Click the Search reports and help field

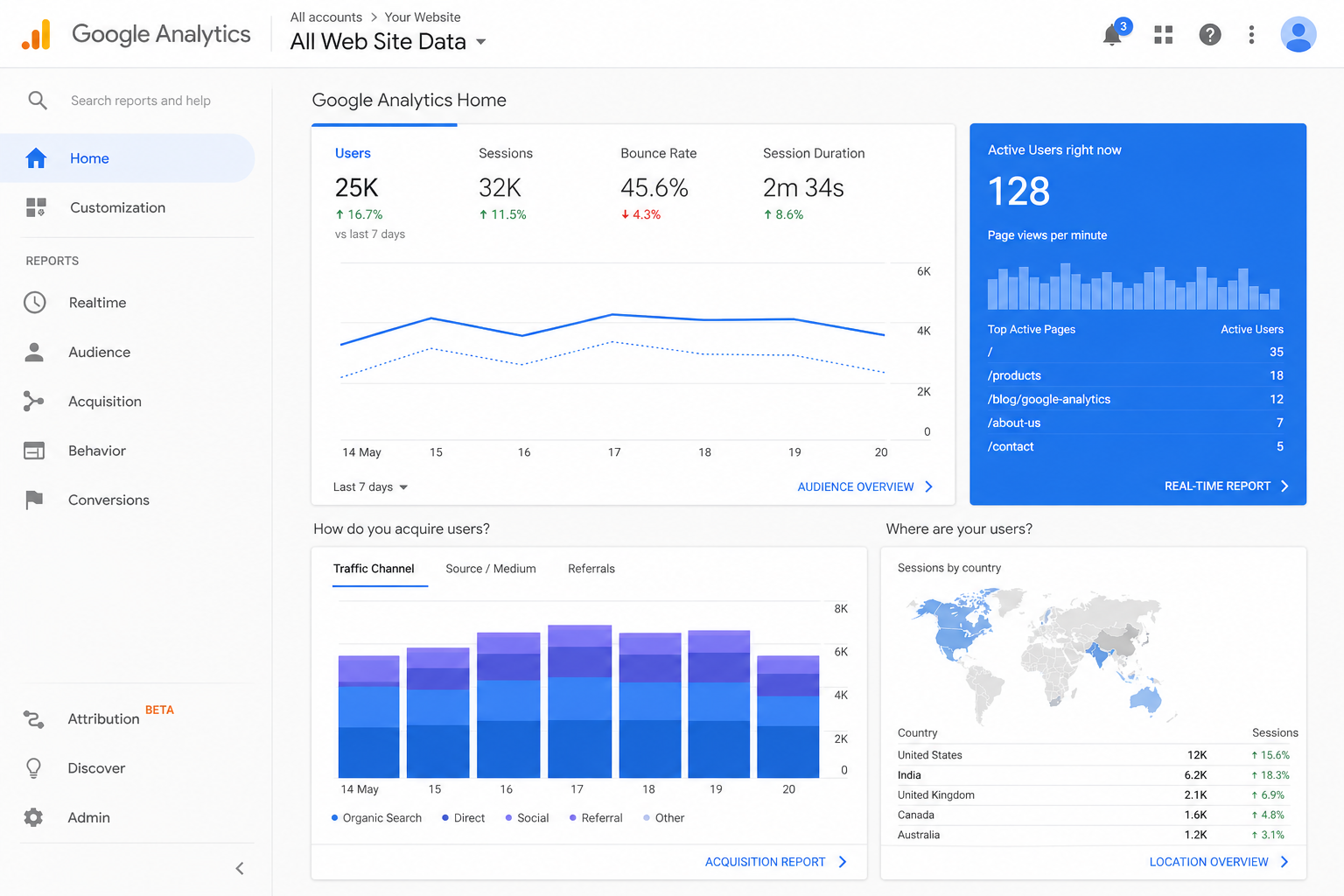141,101
